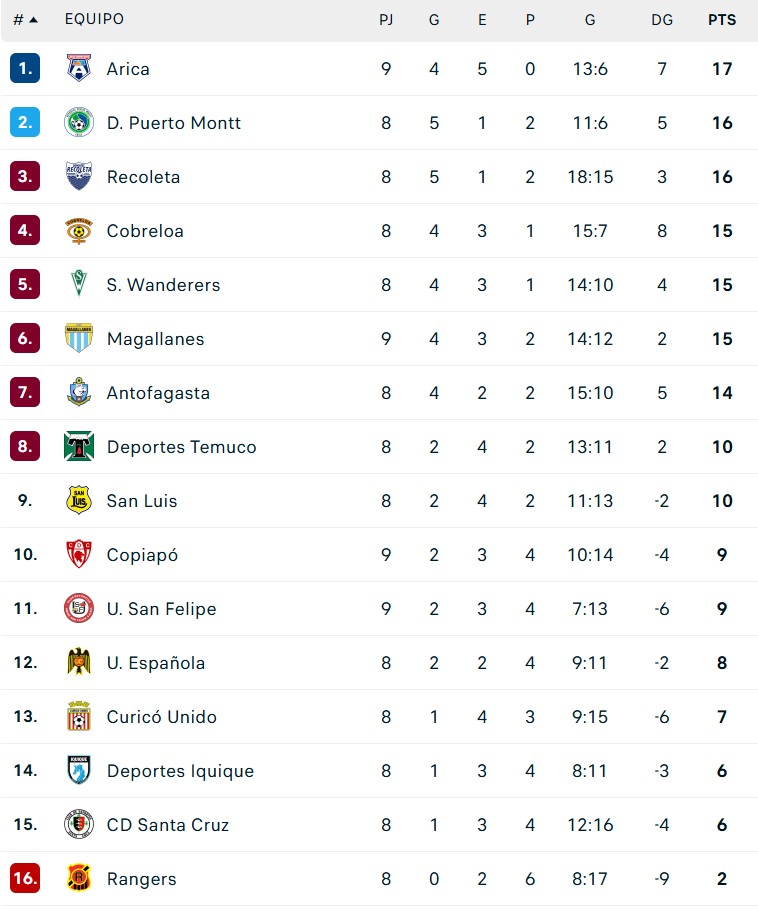Click the Curicó Unido crest icon
Viewport: 758px width, 910px height.
(x=78, y=717)
